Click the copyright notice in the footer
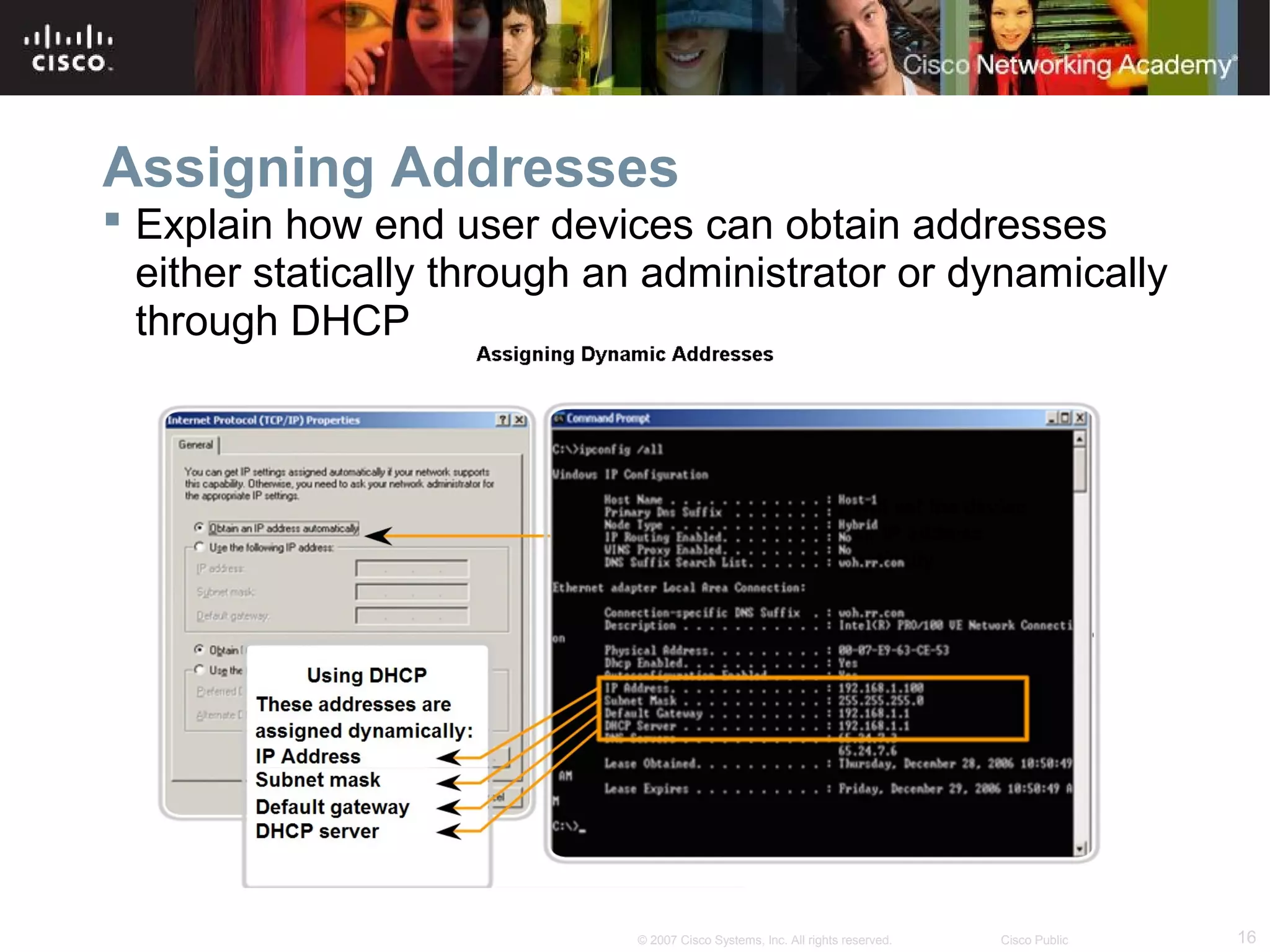1270x952 pixels. coord(764,940)
